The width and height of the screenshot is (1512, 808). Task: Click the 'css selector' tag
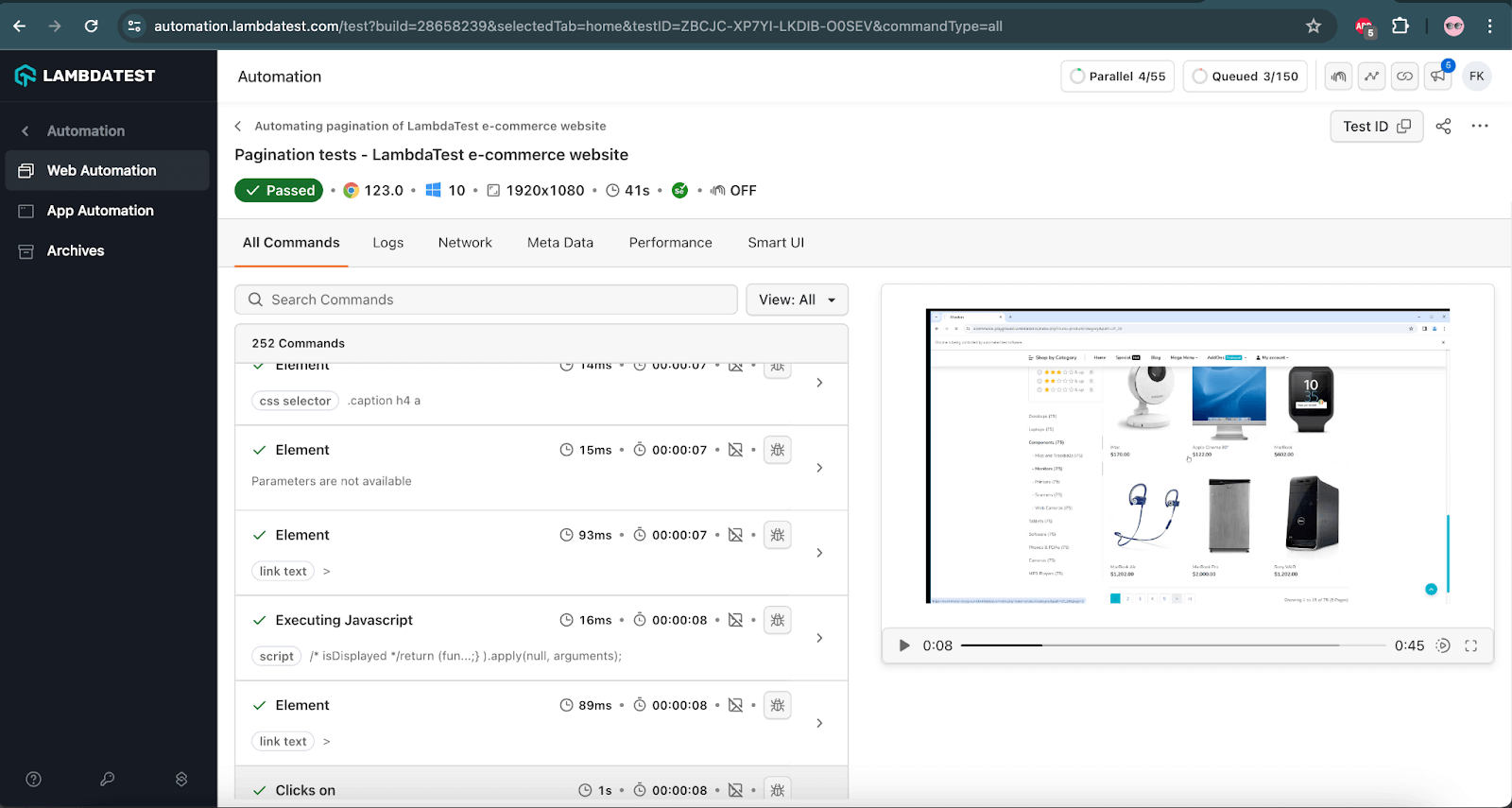(295, 401)
